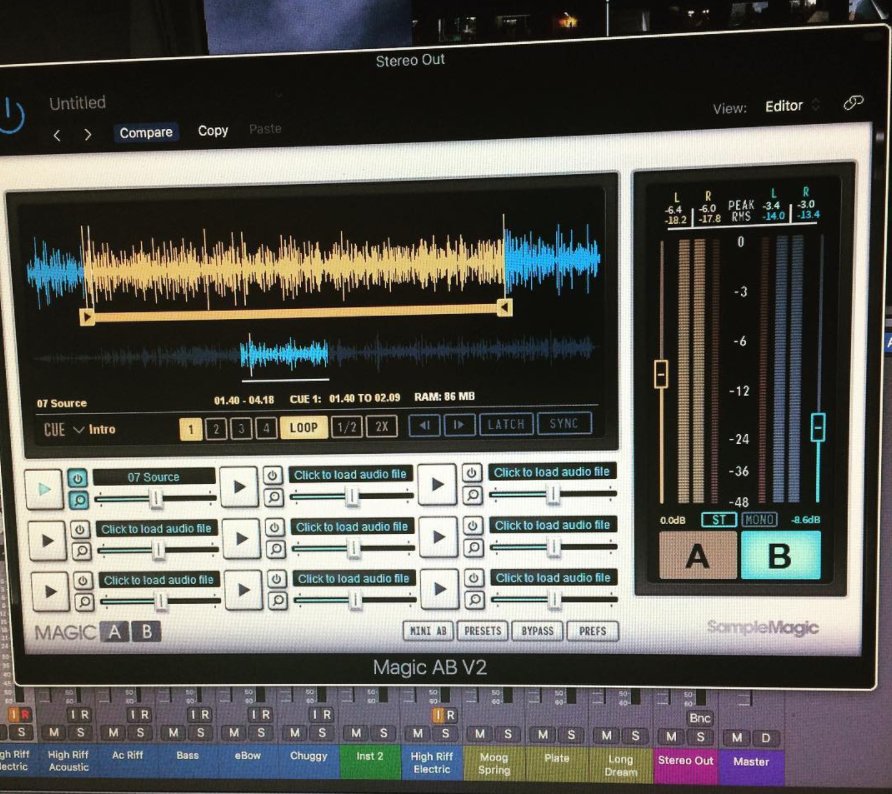Toggle power icon of top-row middle slot
The image size is (892, 794).
[x=272, y=475]
